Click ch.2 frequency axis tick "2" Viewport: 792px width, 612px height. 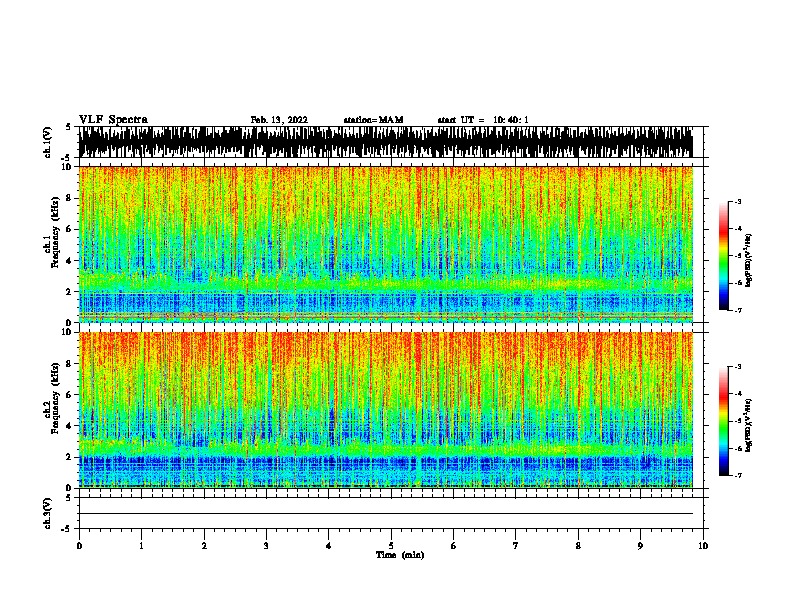pyautogui.click(x=70, y=457)
